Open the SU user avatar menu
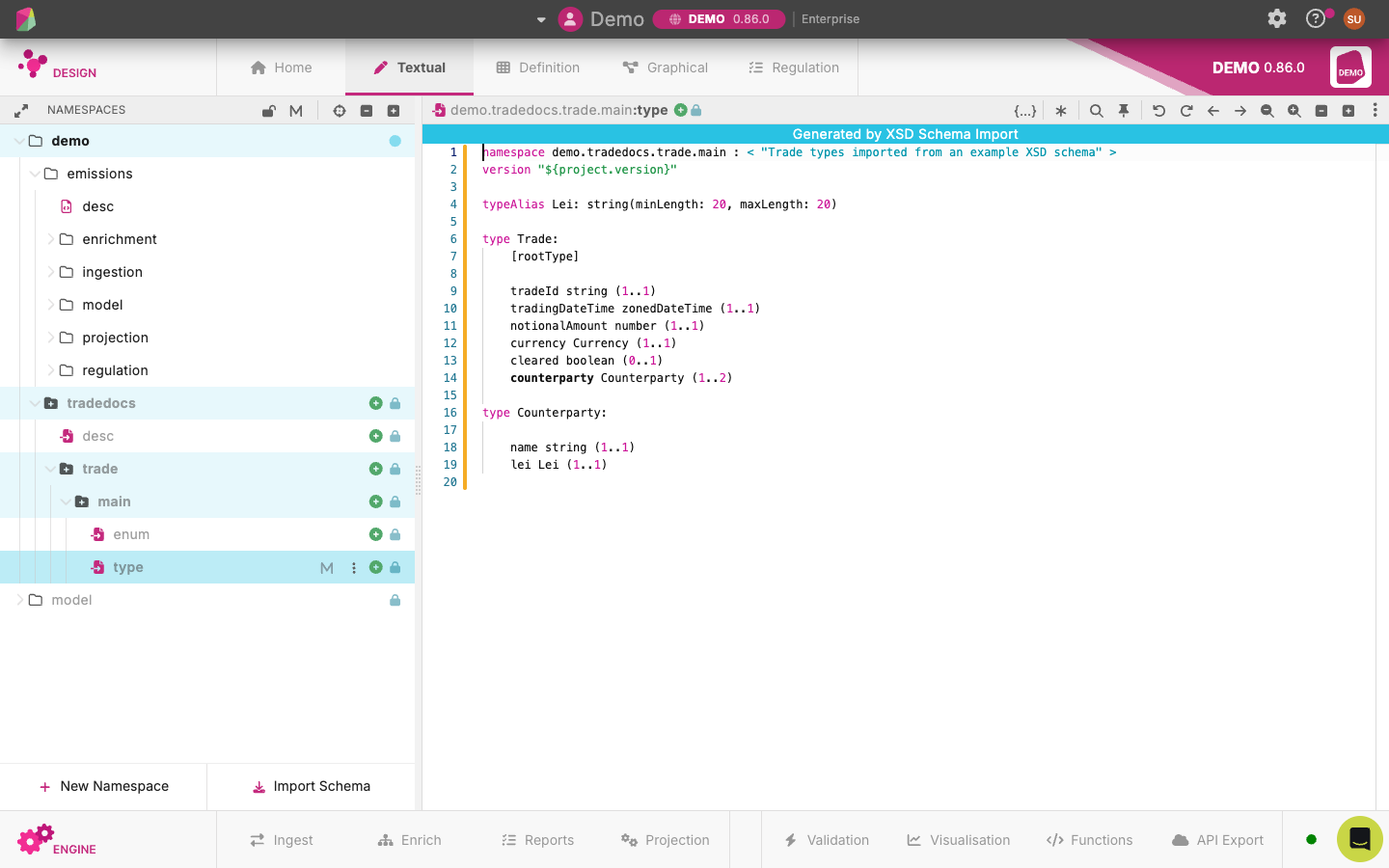This screenshot has width=1389, height=868. (x=1354, y=18)
